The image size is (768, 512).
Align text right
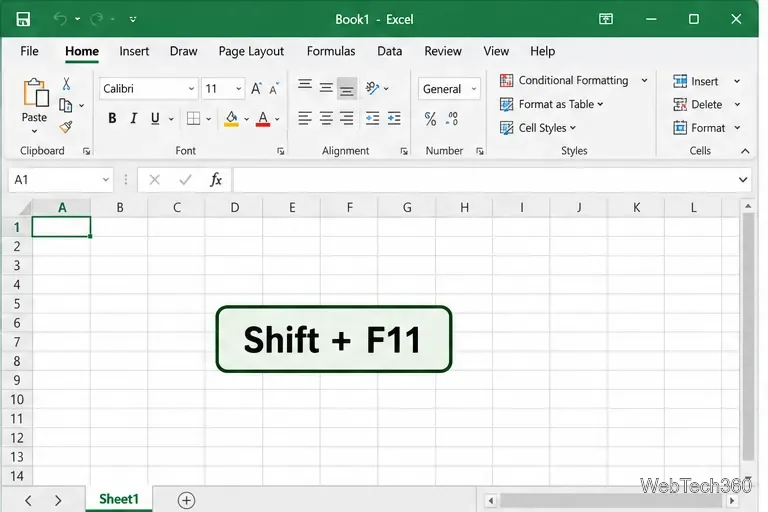(347, 118)
